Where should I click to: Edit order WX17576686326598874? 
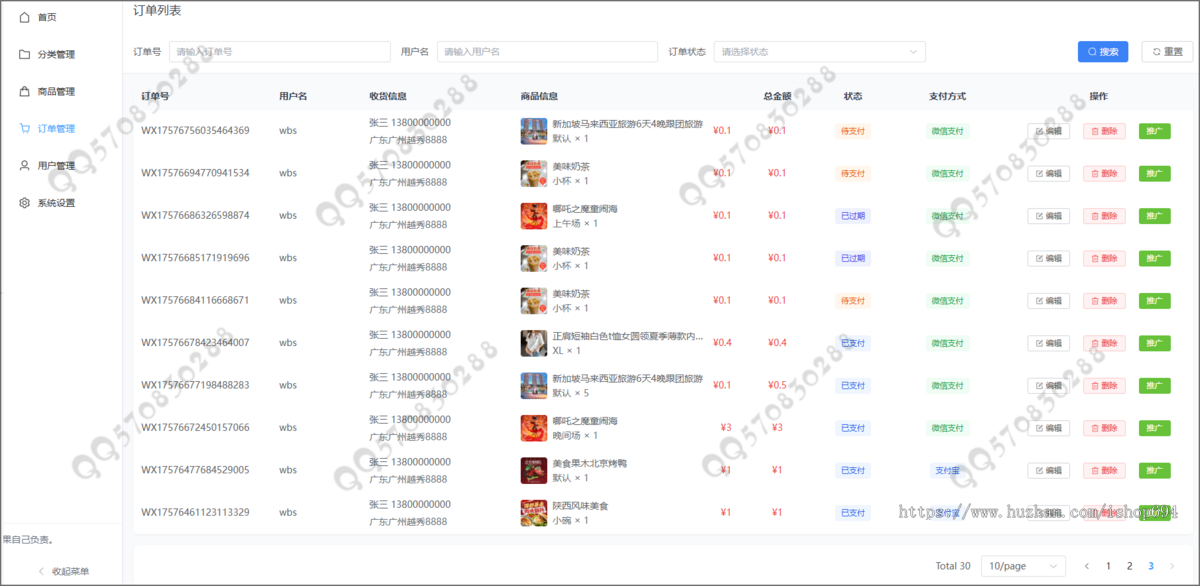click(x=1048, y=216)
